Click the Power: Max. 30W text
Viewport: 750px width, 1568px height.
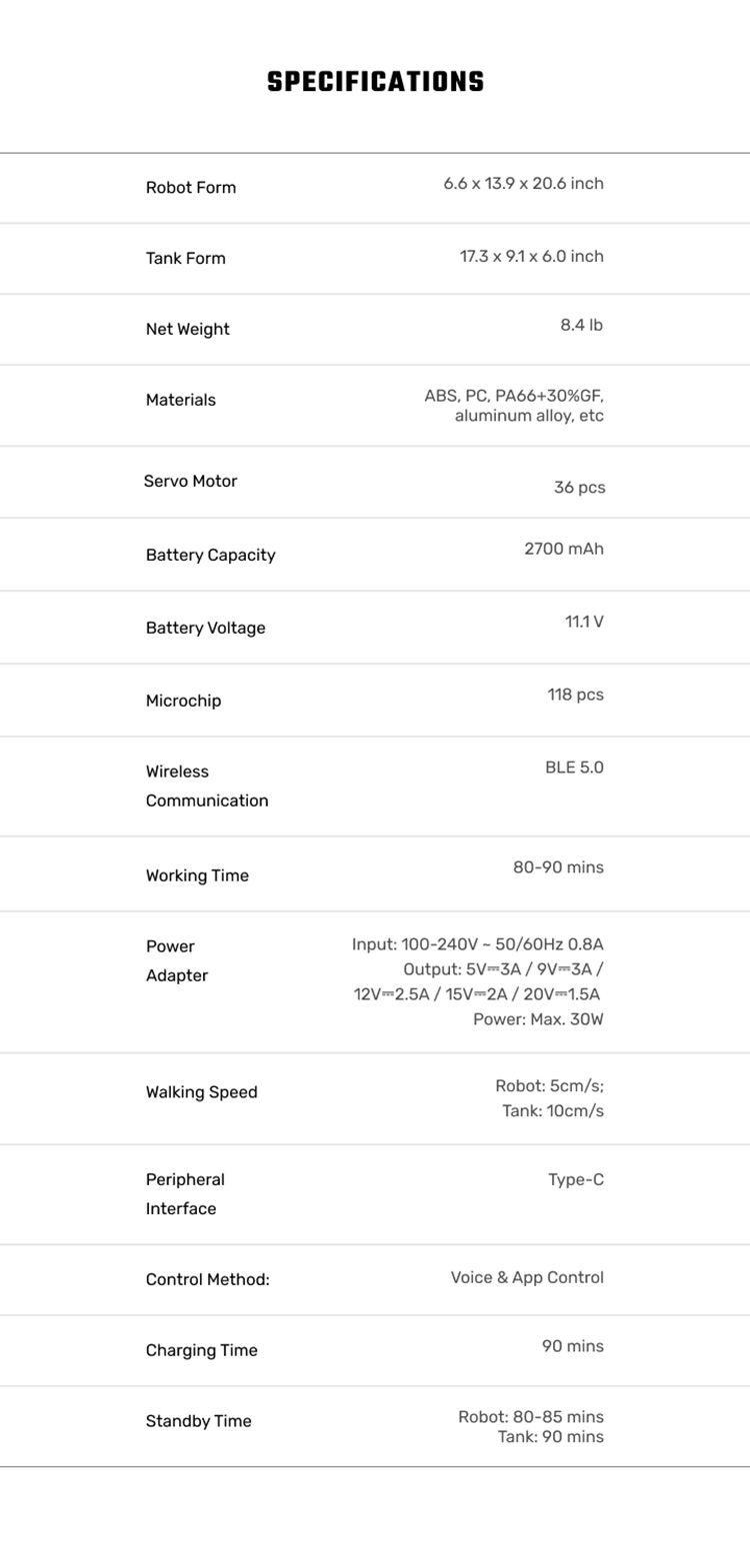[x=538, y=1020]
